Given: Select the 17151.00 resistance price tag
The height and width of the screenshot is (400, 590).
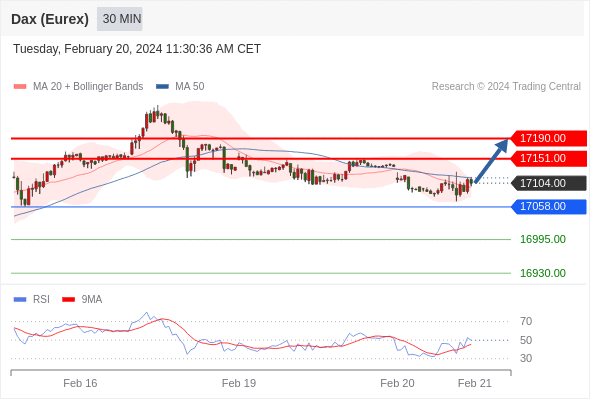Looking at the screenshot, I should pyautogui.click(x=549, y=158).
